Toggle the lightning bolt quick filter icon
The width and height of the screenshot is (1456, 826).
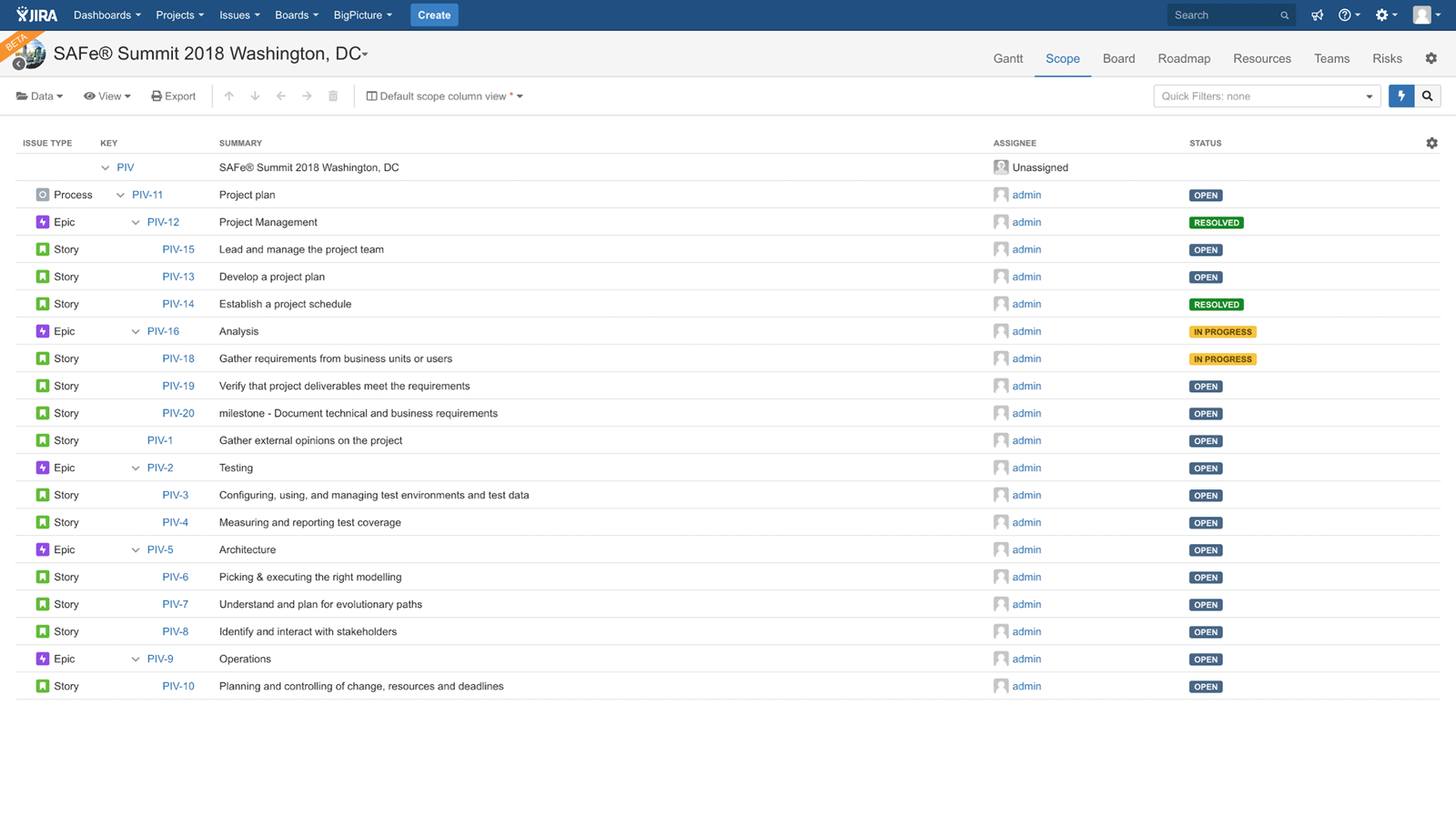pos(1400,96)
